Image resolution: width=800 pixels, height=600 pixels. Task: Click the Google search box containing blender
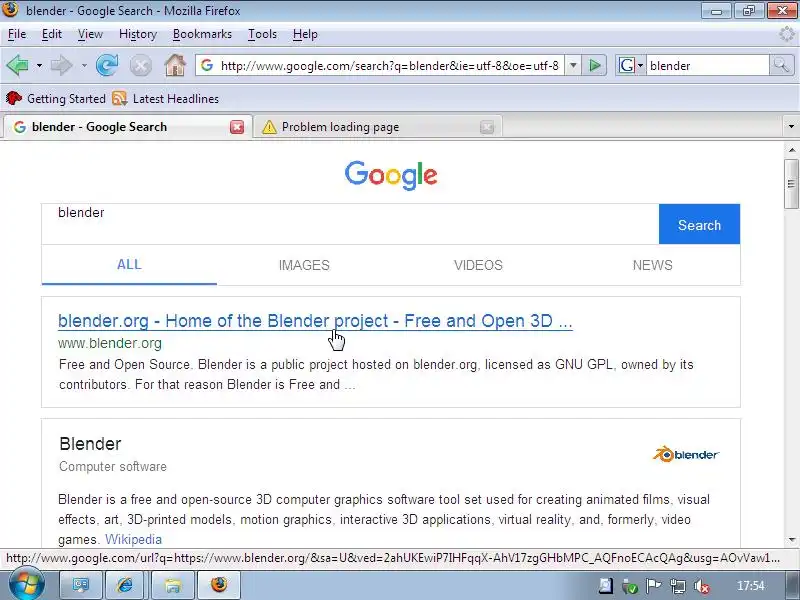[351, 224]
